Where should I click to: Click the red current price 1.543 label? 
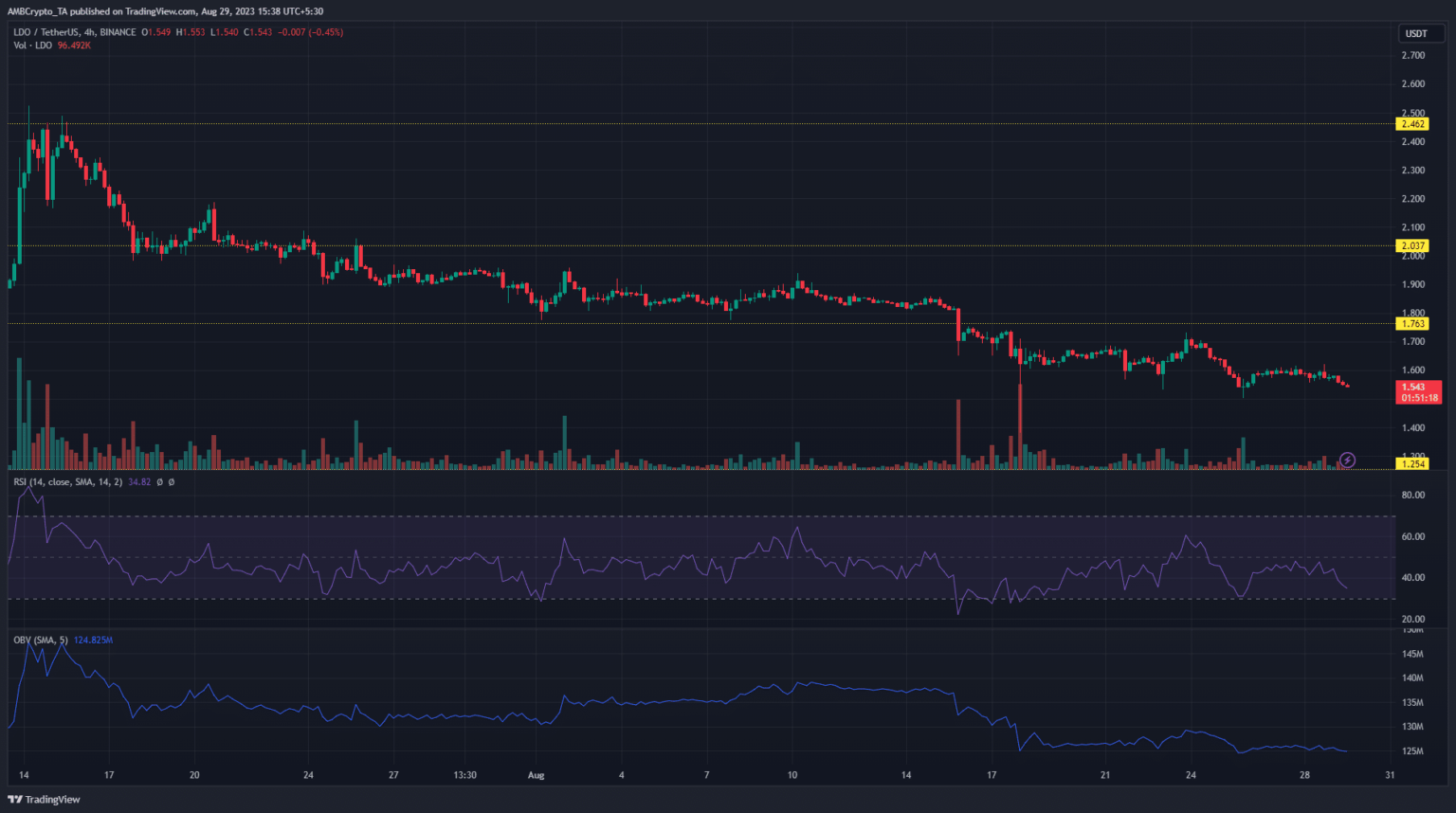click(1419, 391)
